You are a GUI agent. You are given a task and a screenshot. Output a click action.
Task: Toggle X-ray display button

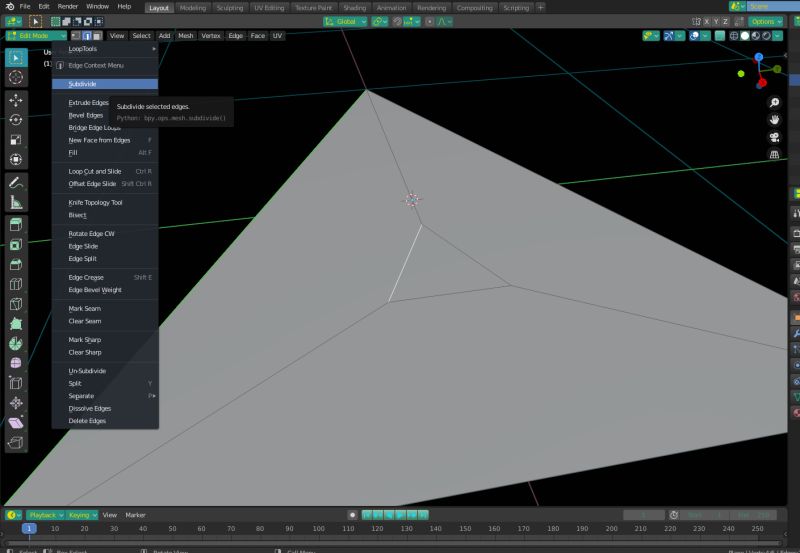[x=719, y=36]
